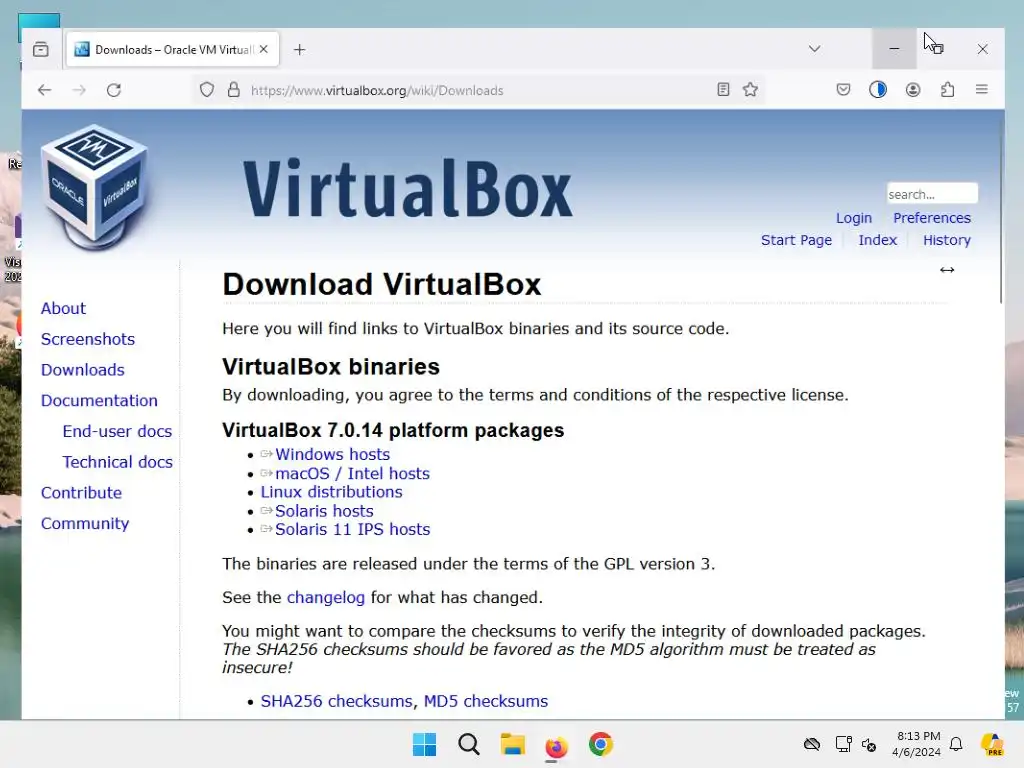Click the double-arrow page width toggle icon
1024x768 pixels.
(947, 270)
